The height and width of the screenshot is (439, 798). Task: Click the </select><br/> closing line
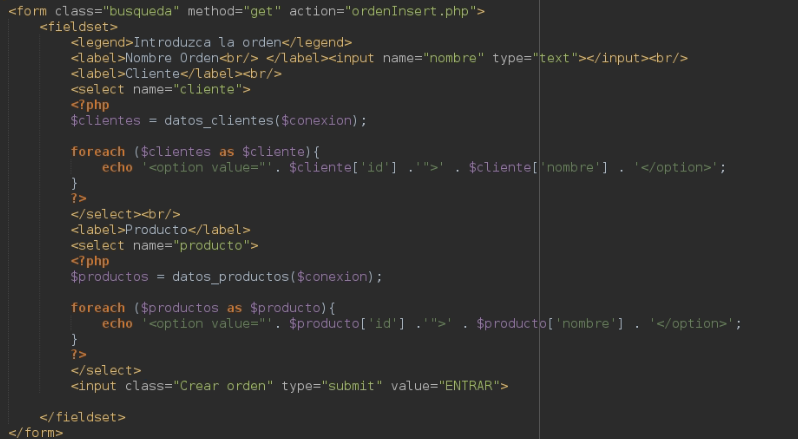(x=126, y=214)
